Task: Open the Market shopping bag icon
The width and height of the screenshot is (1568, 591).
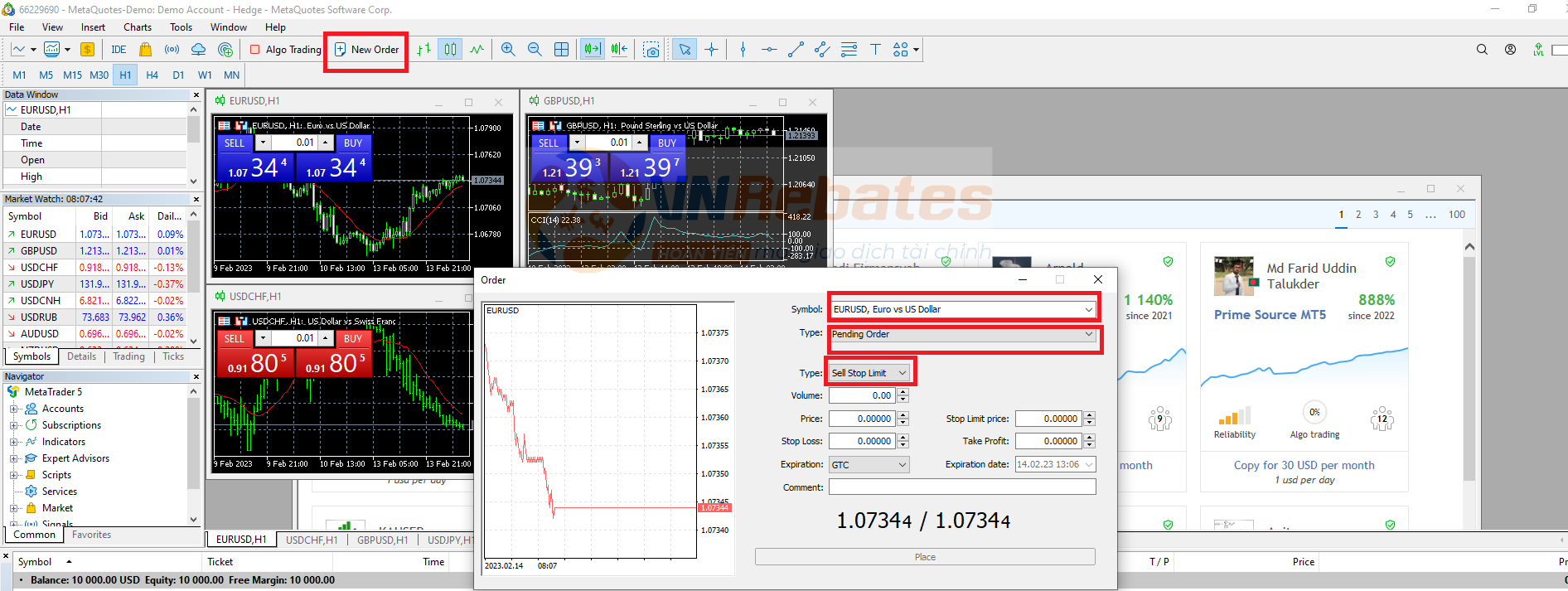Action: point(146,50)
